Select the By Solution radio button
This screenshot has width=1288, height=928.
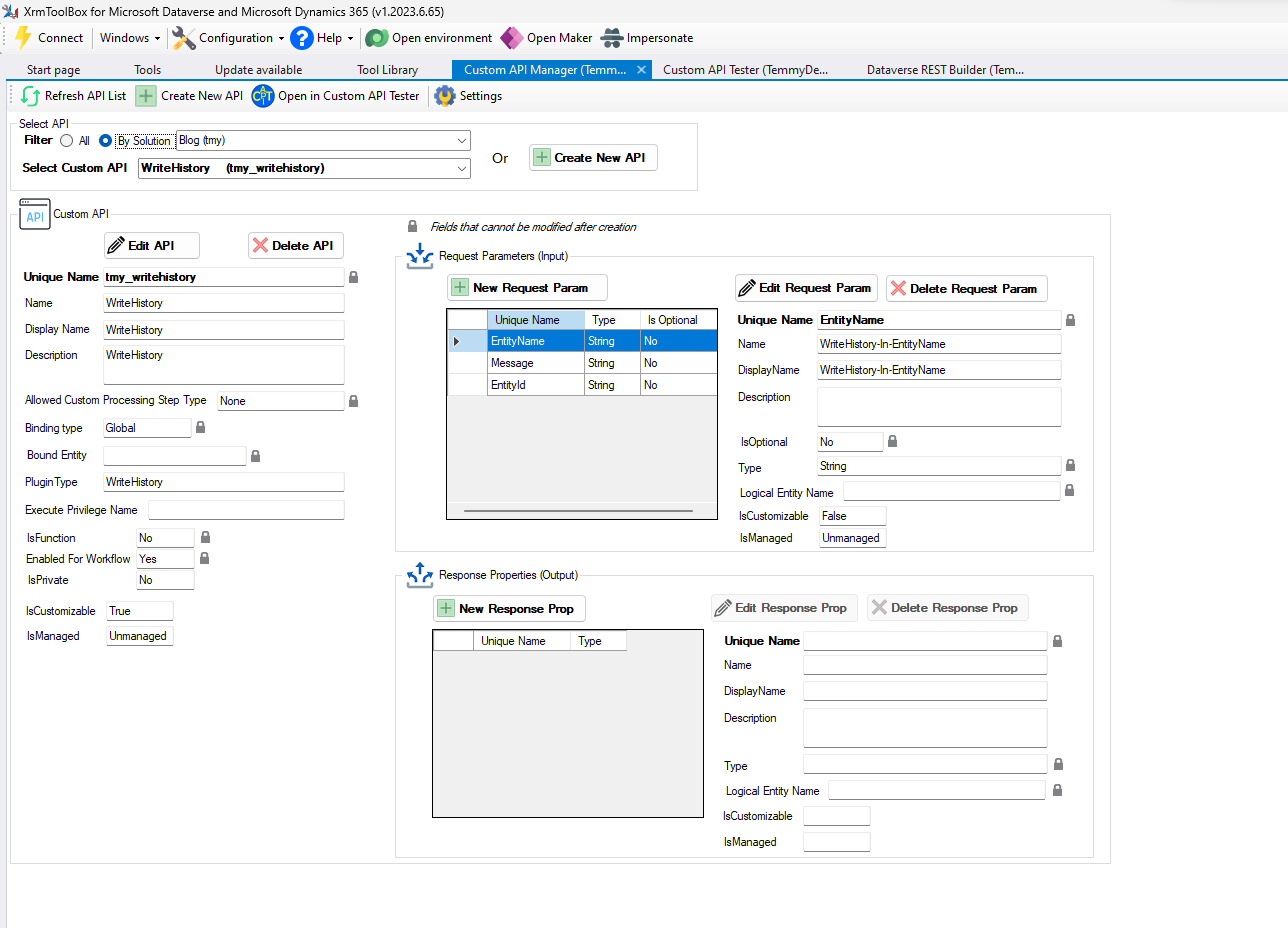click(x=105, y=141)
